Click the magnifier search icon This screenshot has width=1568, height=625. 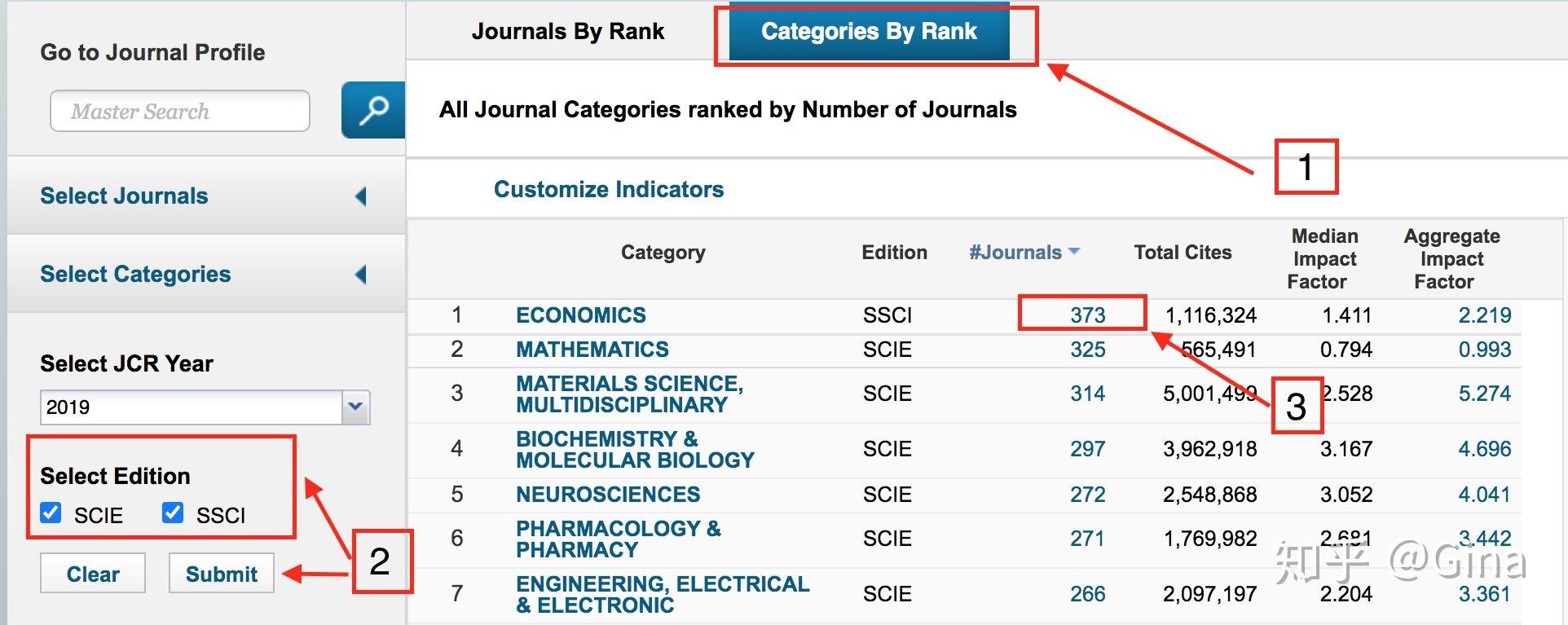373,110
